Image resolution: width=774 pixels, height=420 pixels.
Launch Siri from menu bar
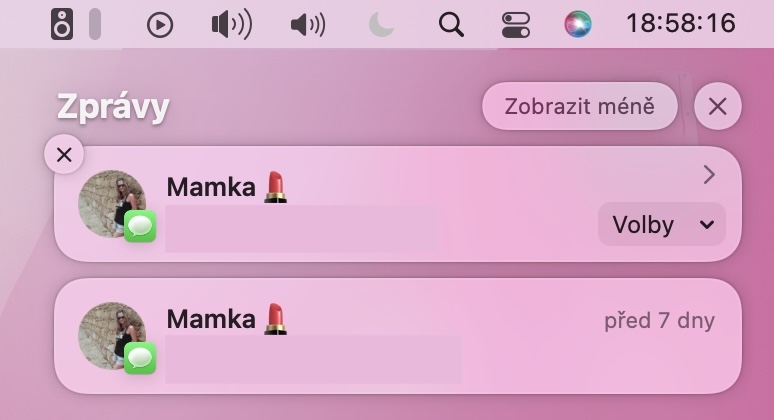(578, 24)
